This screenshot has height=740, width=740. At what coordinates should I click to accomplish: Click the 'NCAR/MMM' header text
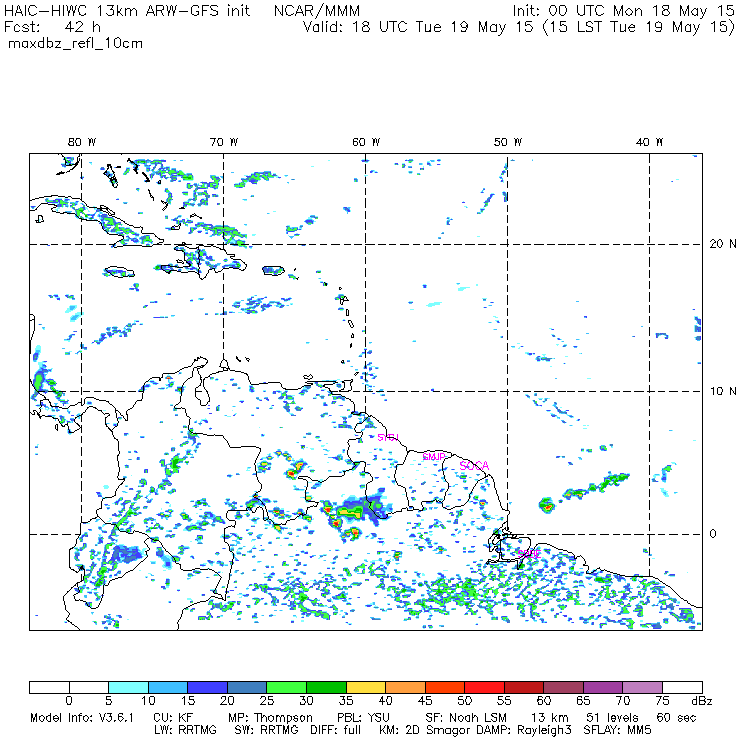(x=317, y=10)
